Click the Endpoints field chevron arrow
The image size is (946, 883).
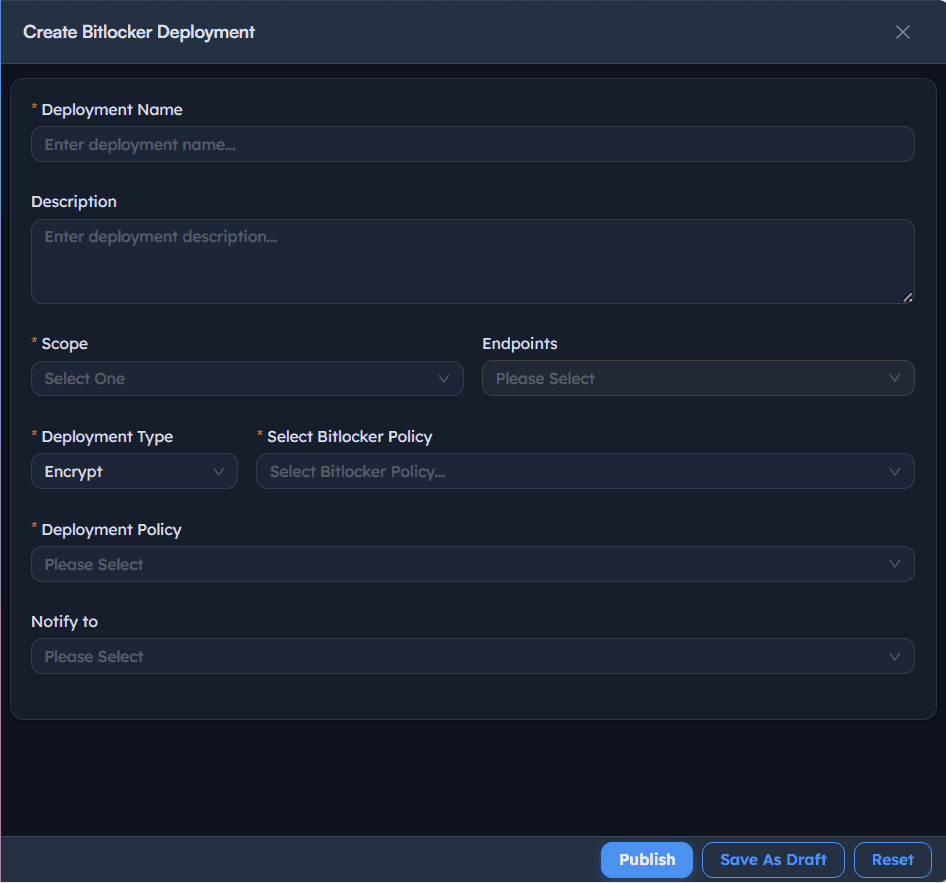pyautogui.click(x=894, y=378)
